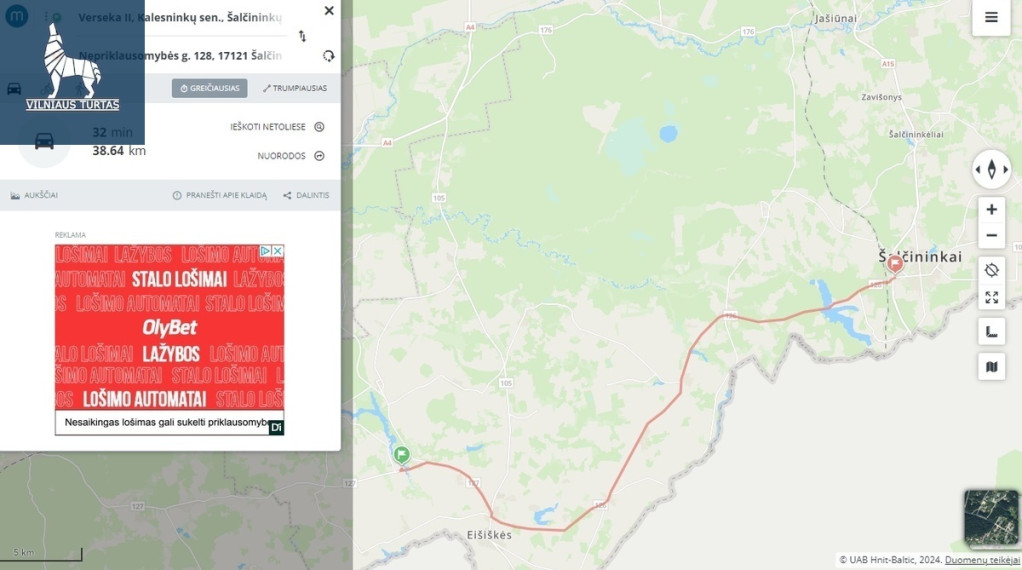This screenshot has height=570, width=1022.
Task: Select the car travel mode icon
Action: click(x=14, y=89)
